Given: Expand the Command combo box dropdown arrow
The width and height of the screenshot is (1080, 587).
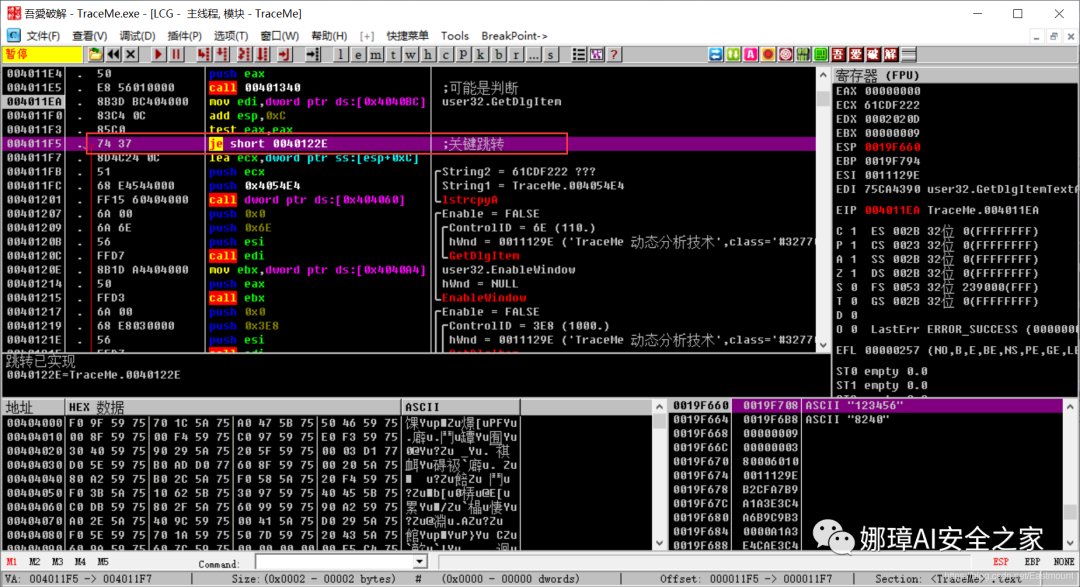Looking at the screenshot, I should (x=419, y=562).
